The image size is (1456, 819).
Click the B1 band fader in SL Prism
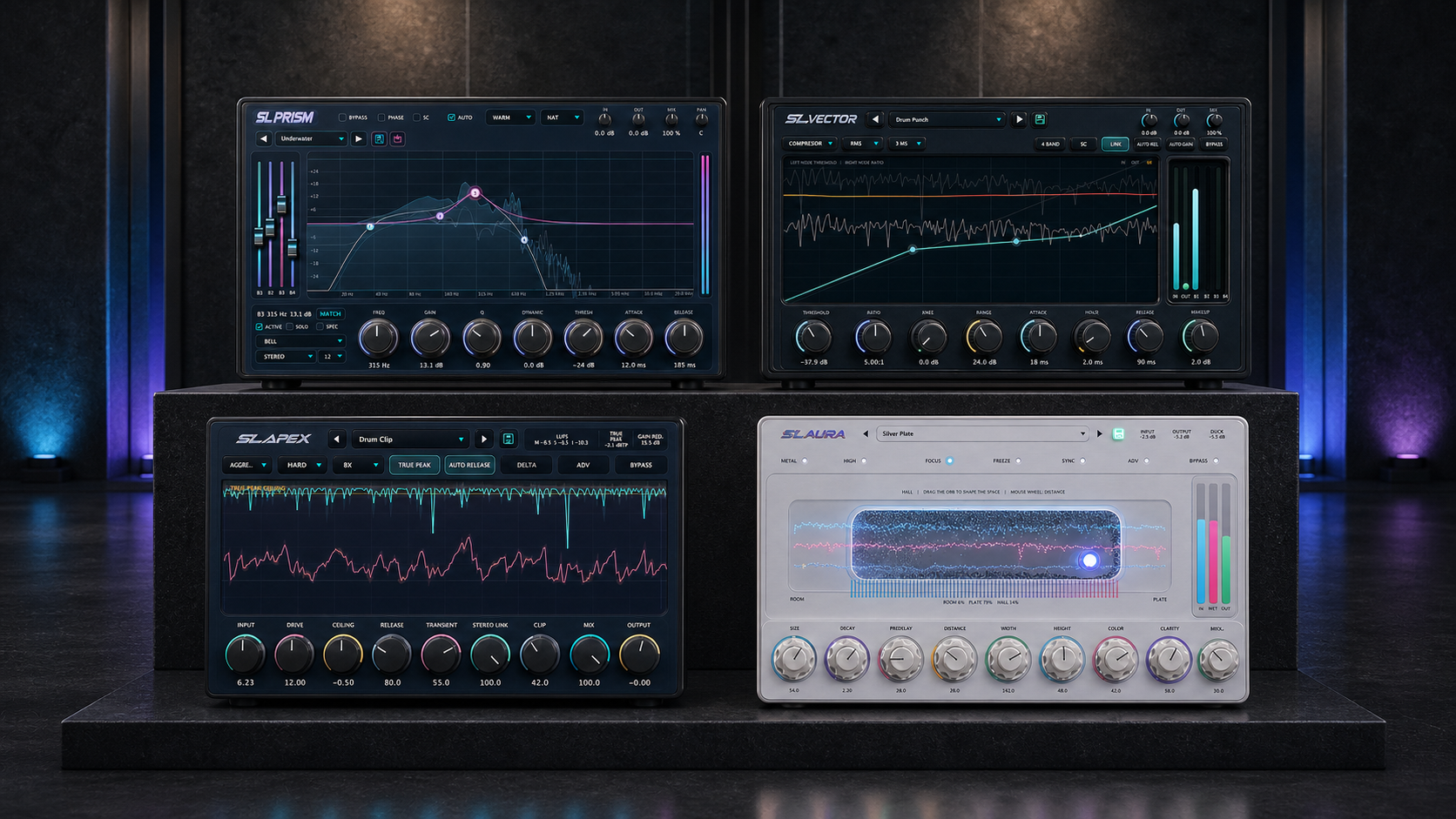coord(259,236)
